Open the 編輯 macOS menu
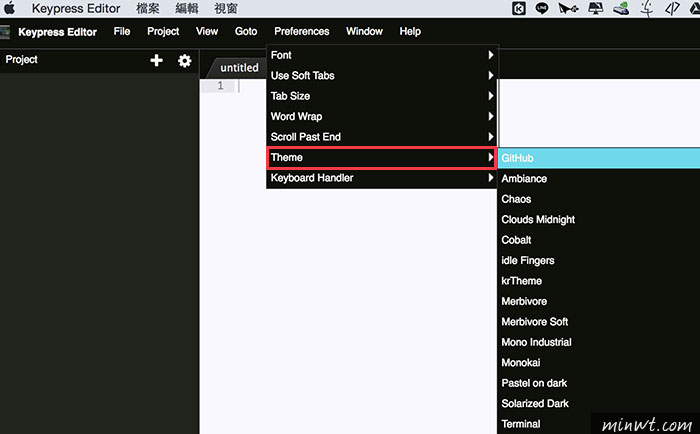700x434 pixels. [x=187, y=8]
